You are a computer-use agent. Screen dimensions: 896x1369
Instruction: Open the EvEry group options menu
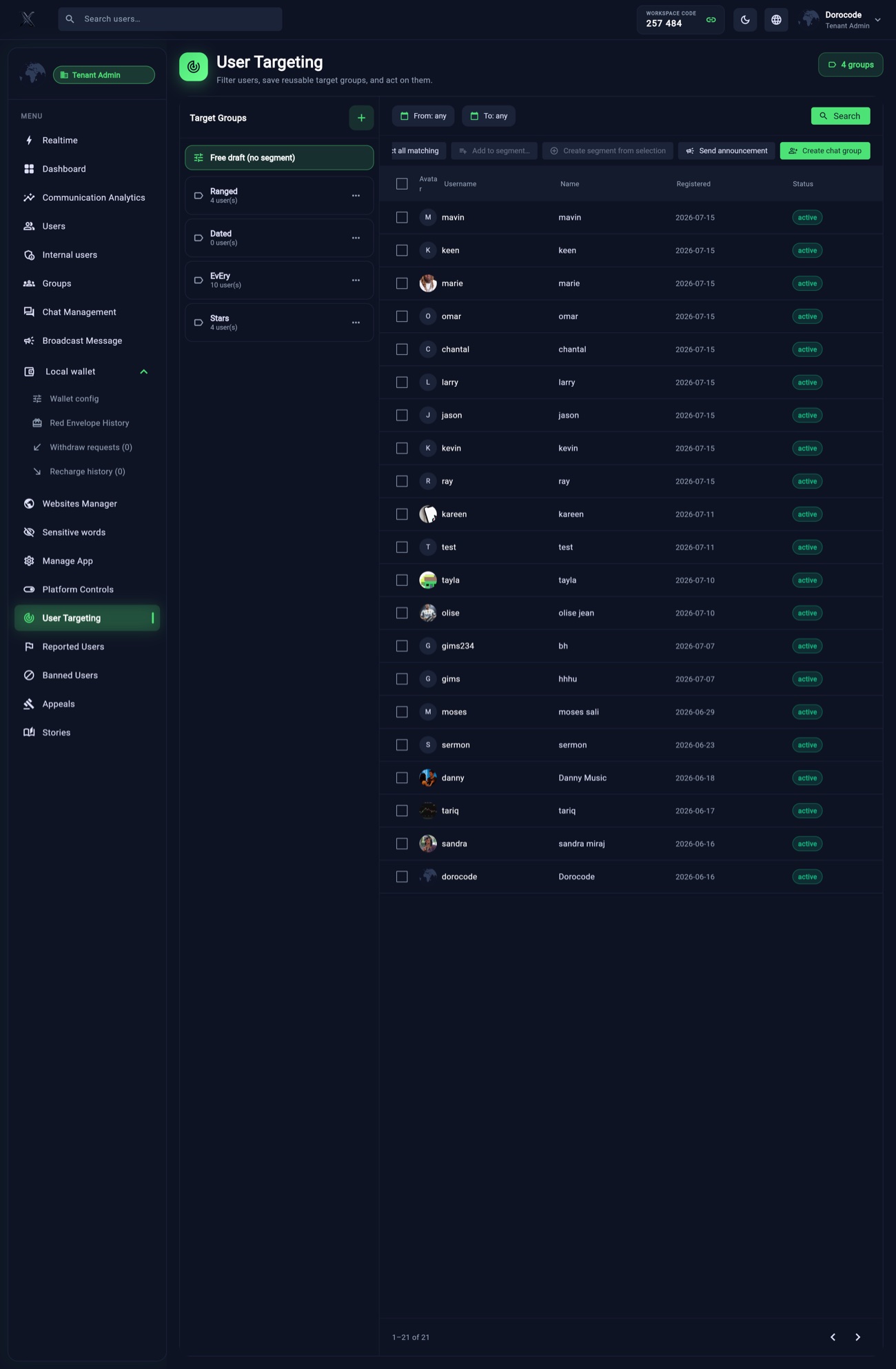click(x=356, y=281)
